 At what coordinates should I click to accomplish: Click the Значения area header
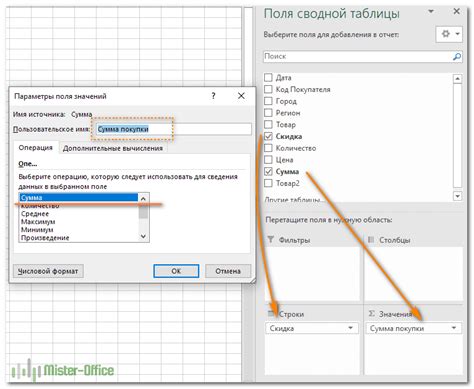click(391, 314)
